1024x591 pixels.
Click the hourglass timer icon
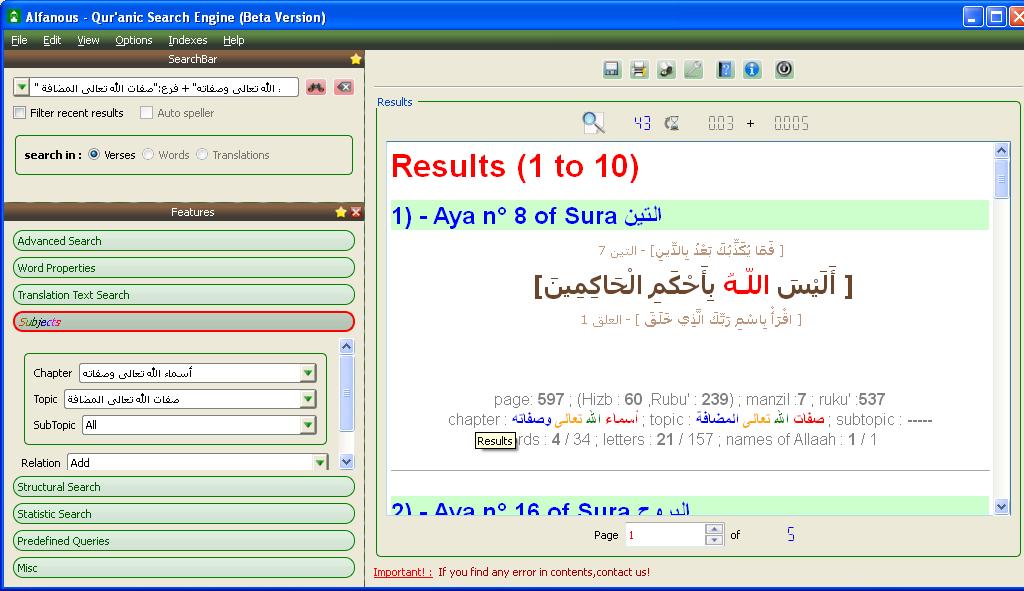pos(672,123)
